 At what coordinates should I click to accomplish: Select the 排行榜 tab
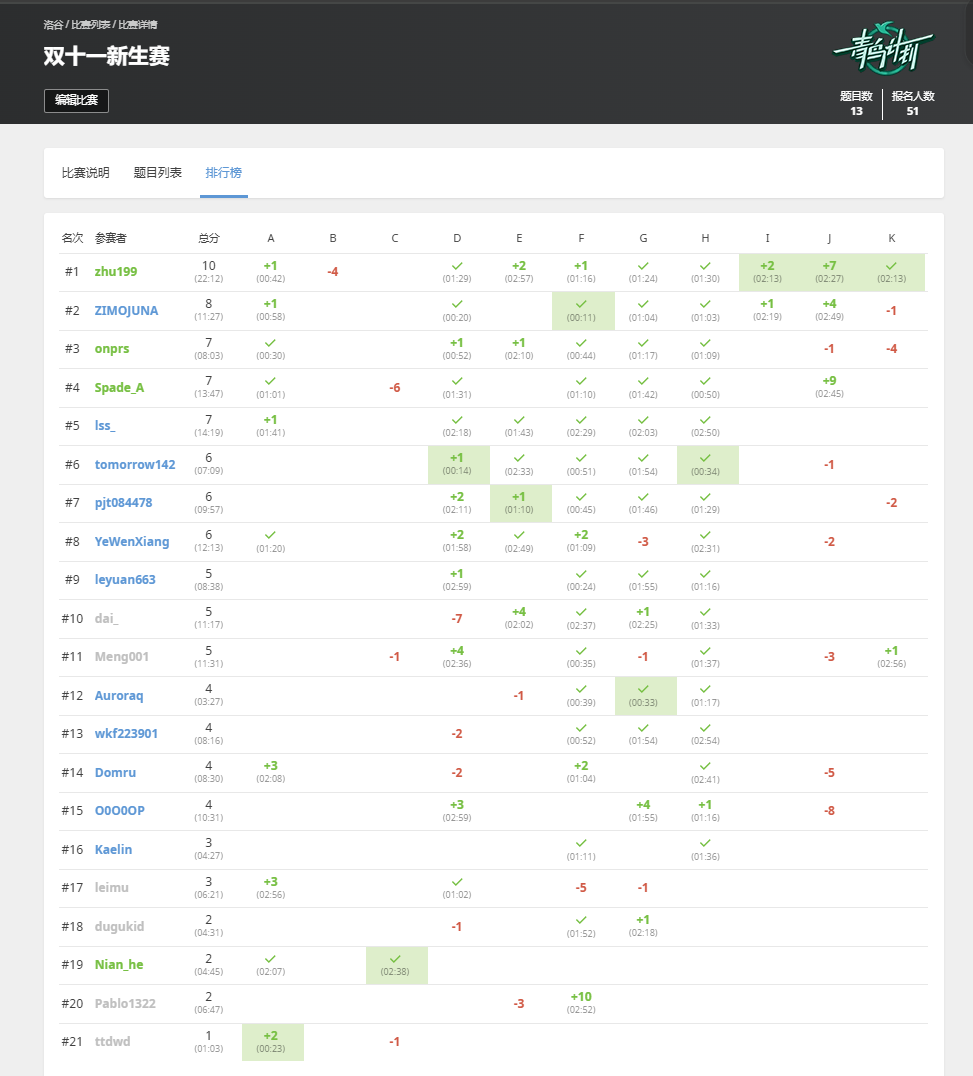pyautogui.click(x=223, y=173)
